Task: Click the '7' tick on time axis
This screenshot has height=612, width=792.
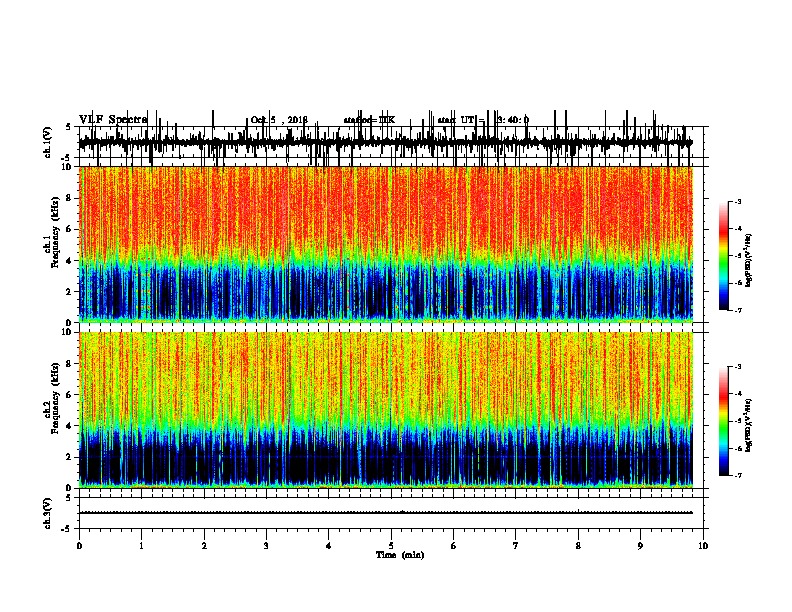Action: click(x=516, y=546)
